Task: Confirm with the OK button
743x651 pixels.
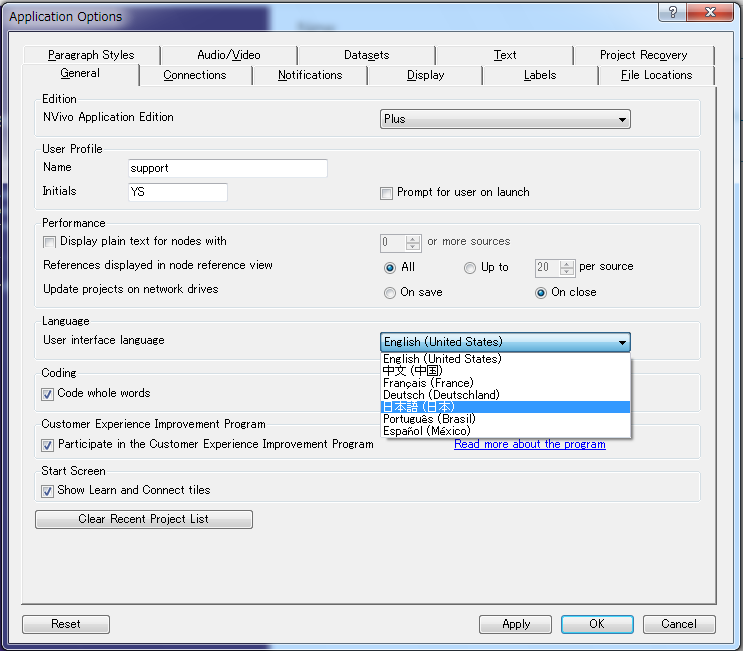Action: click(597, 624)
